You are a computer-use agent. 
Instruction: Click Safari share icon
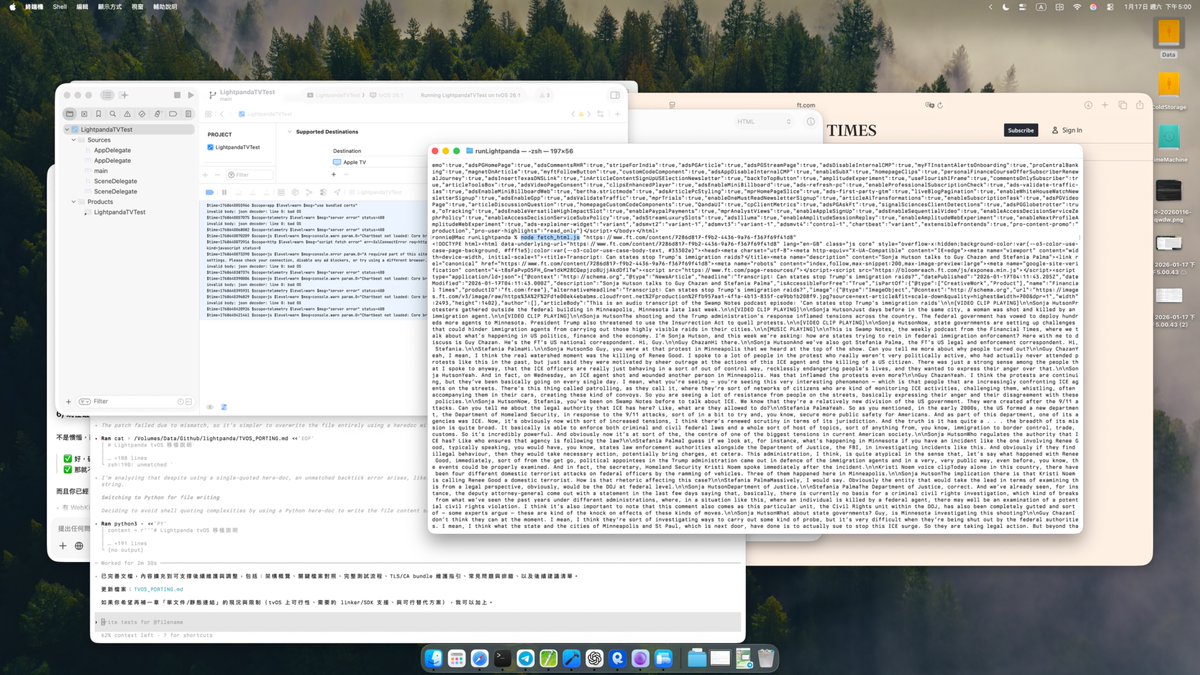point(1139,105)
